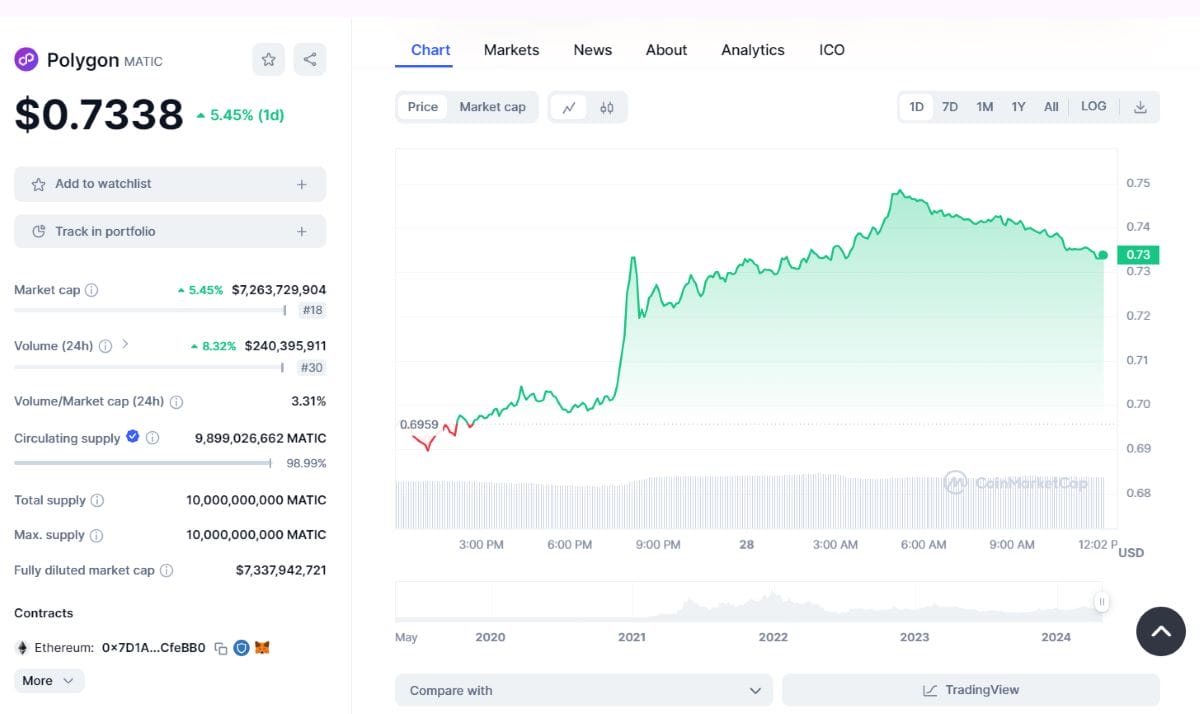Expand the More contracts dropdown

[49, 681]
